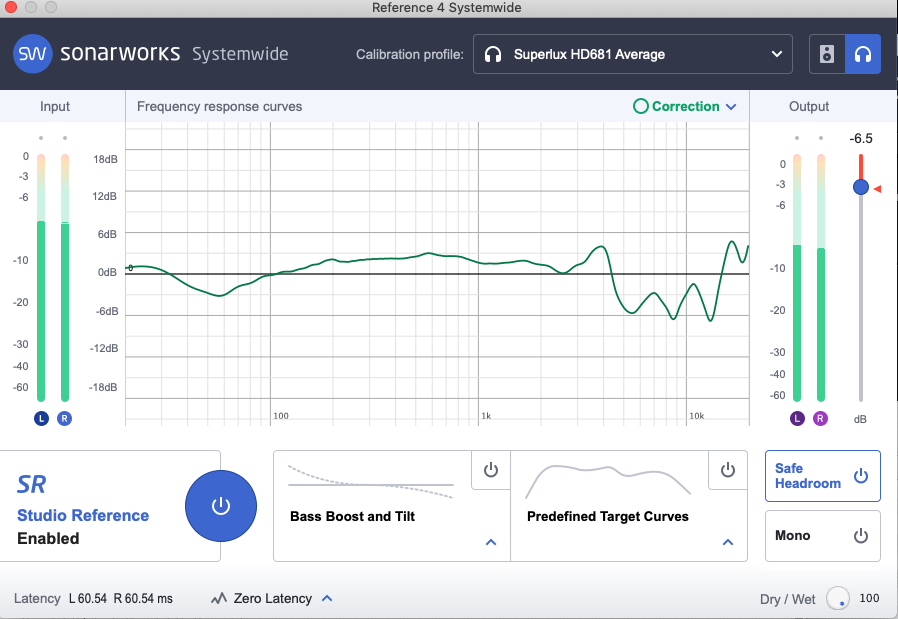
Task: Open the Correction curve display dropdown
Action: click(731, 107)
